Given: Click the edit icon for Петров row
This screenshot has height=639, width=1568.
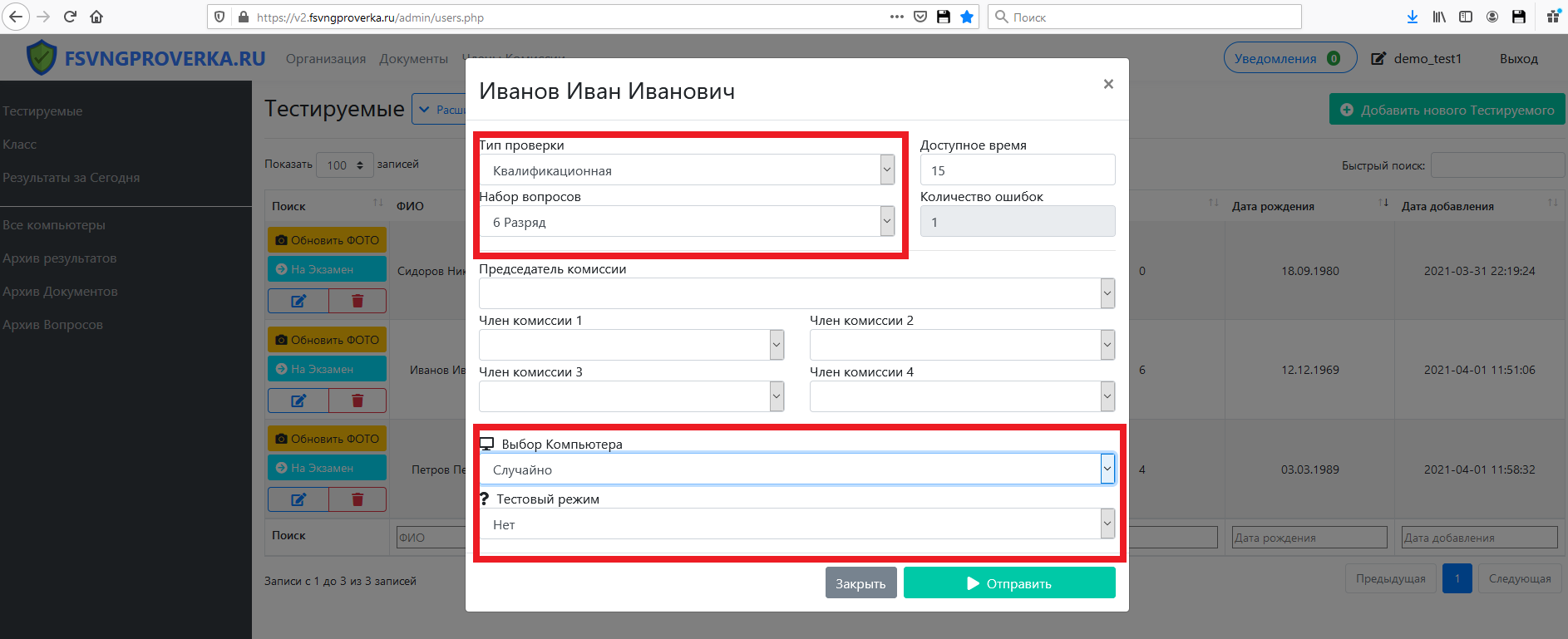Looking at the screenshot, I should [x=298, y=499].
